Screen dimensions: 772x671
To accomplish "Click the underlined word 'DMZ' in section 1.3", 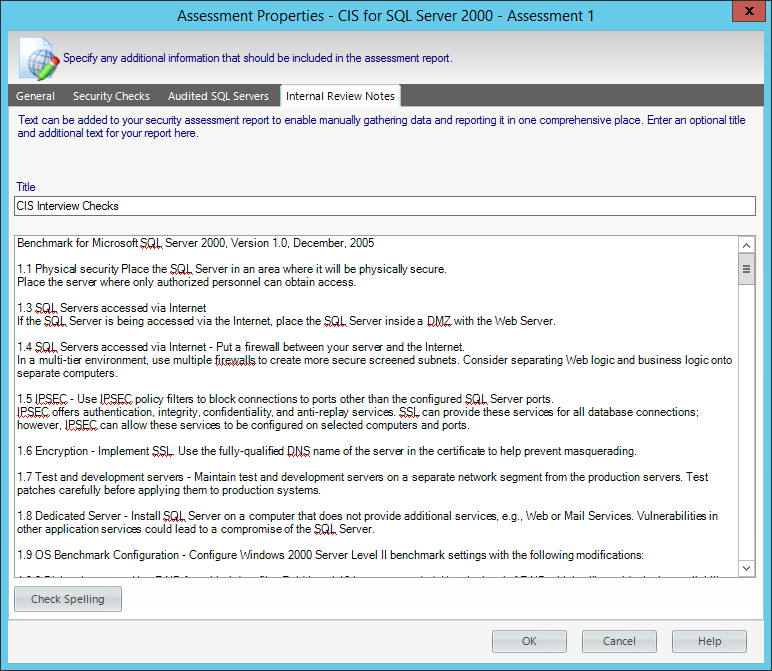I will coord(439,321).
